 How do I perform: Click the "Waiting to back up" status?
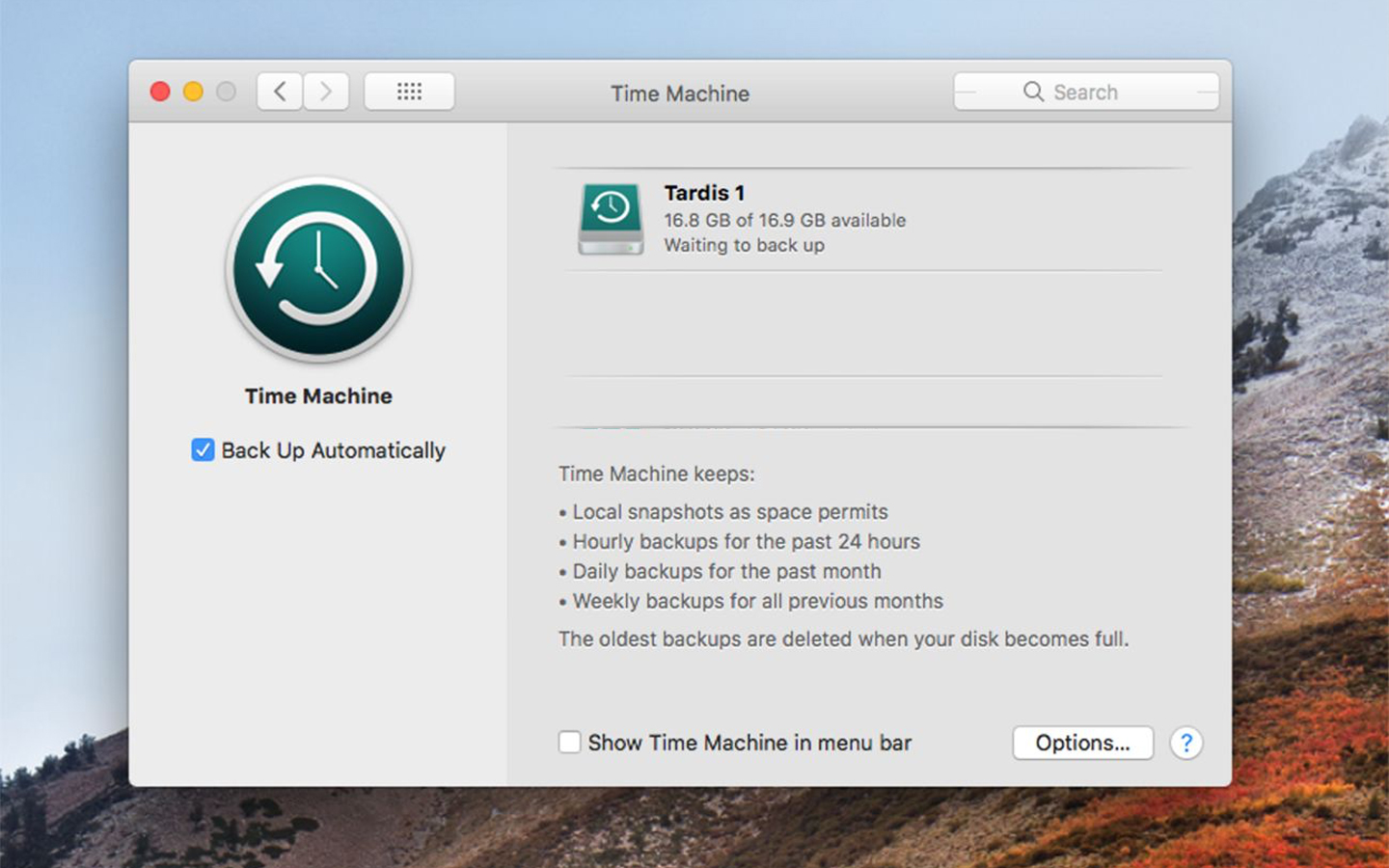tap(744, 245)
